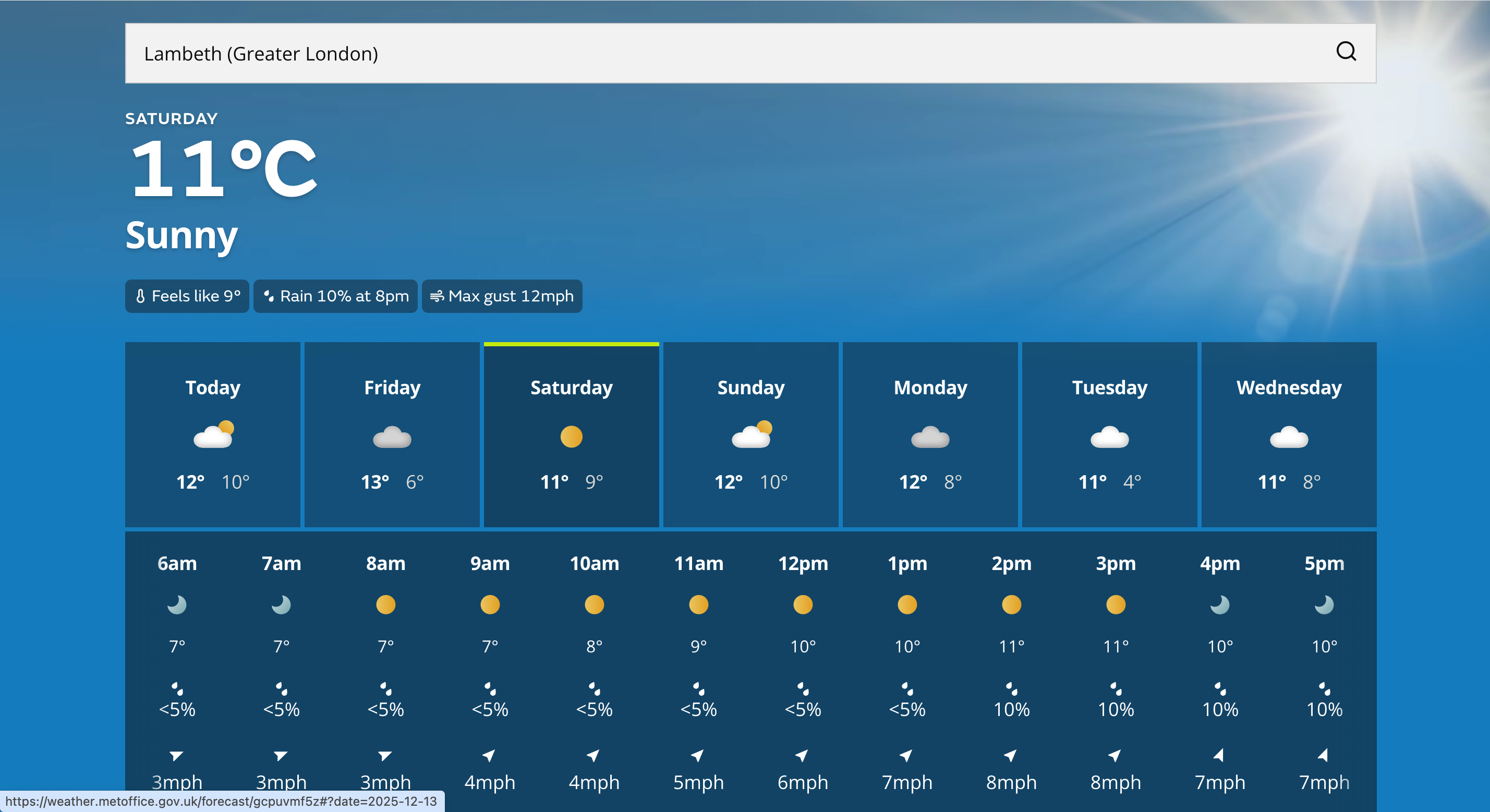Click the thermometer icon in the Feels like badge
The height and width of the screenshot is (812, 1490).
pos(140,296)
